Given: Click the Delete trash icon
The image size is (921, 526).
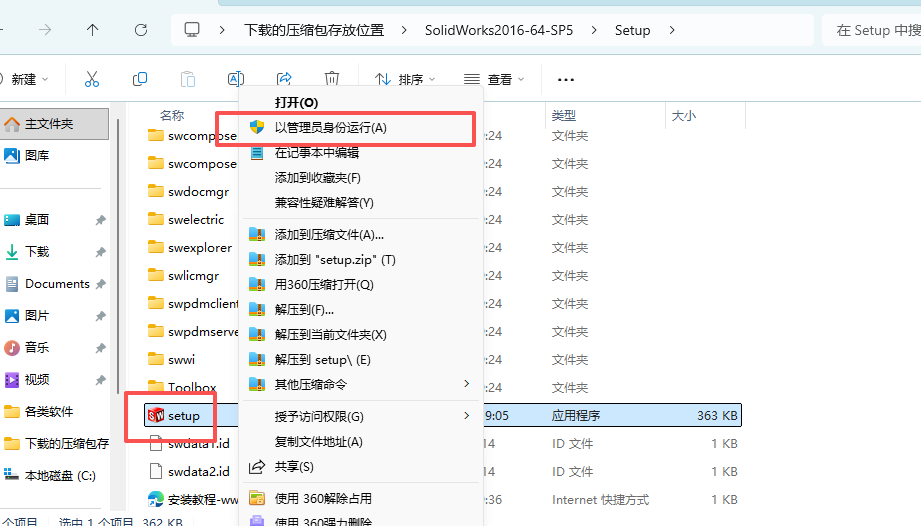Looking at the screenshot, I should [x=332, y=79].
